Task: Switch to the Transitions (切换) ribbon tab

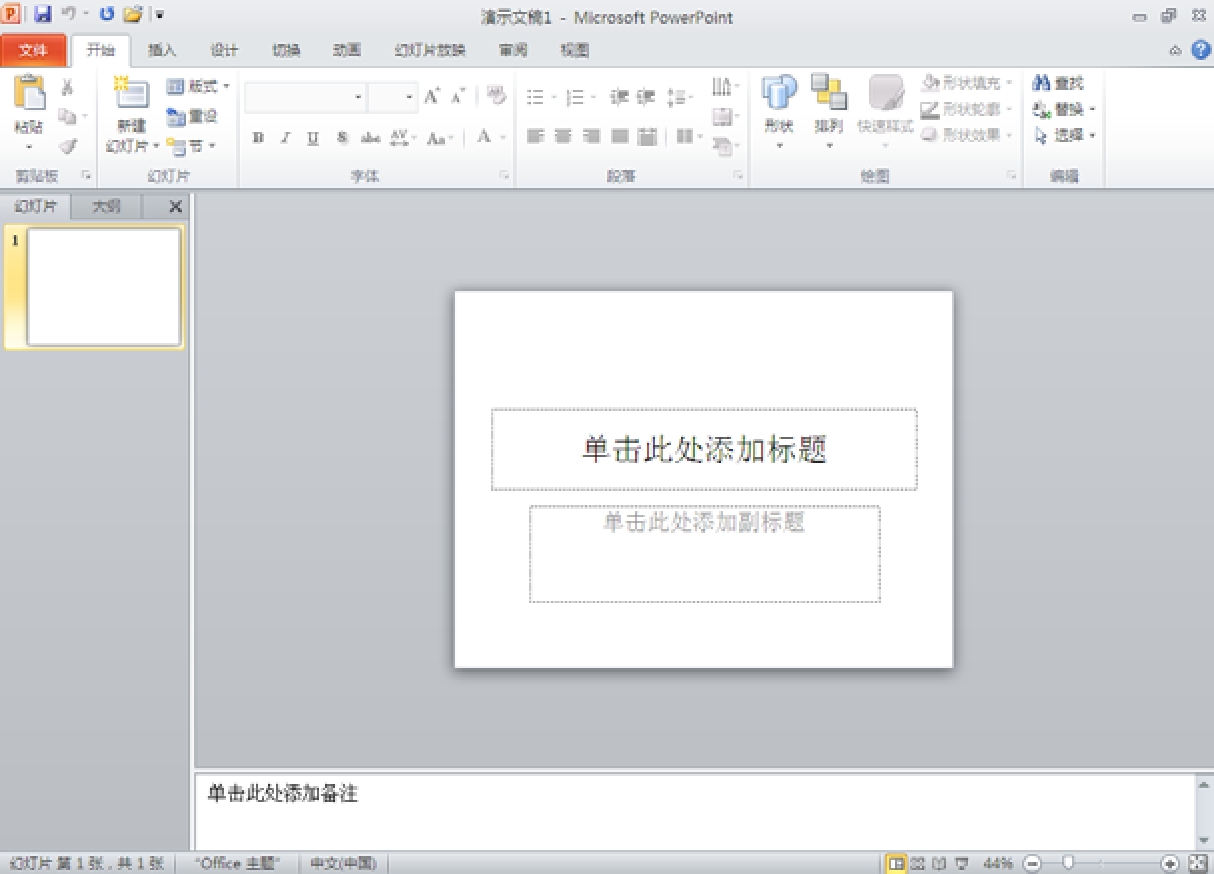Action: click(x=286, y=50)
